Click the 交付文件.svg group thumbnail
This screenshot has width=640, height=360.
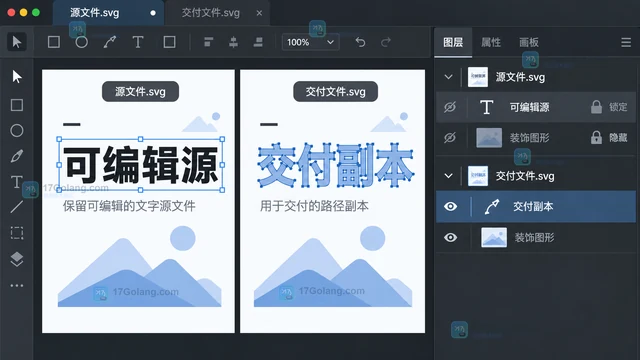(x=478, y=176)
